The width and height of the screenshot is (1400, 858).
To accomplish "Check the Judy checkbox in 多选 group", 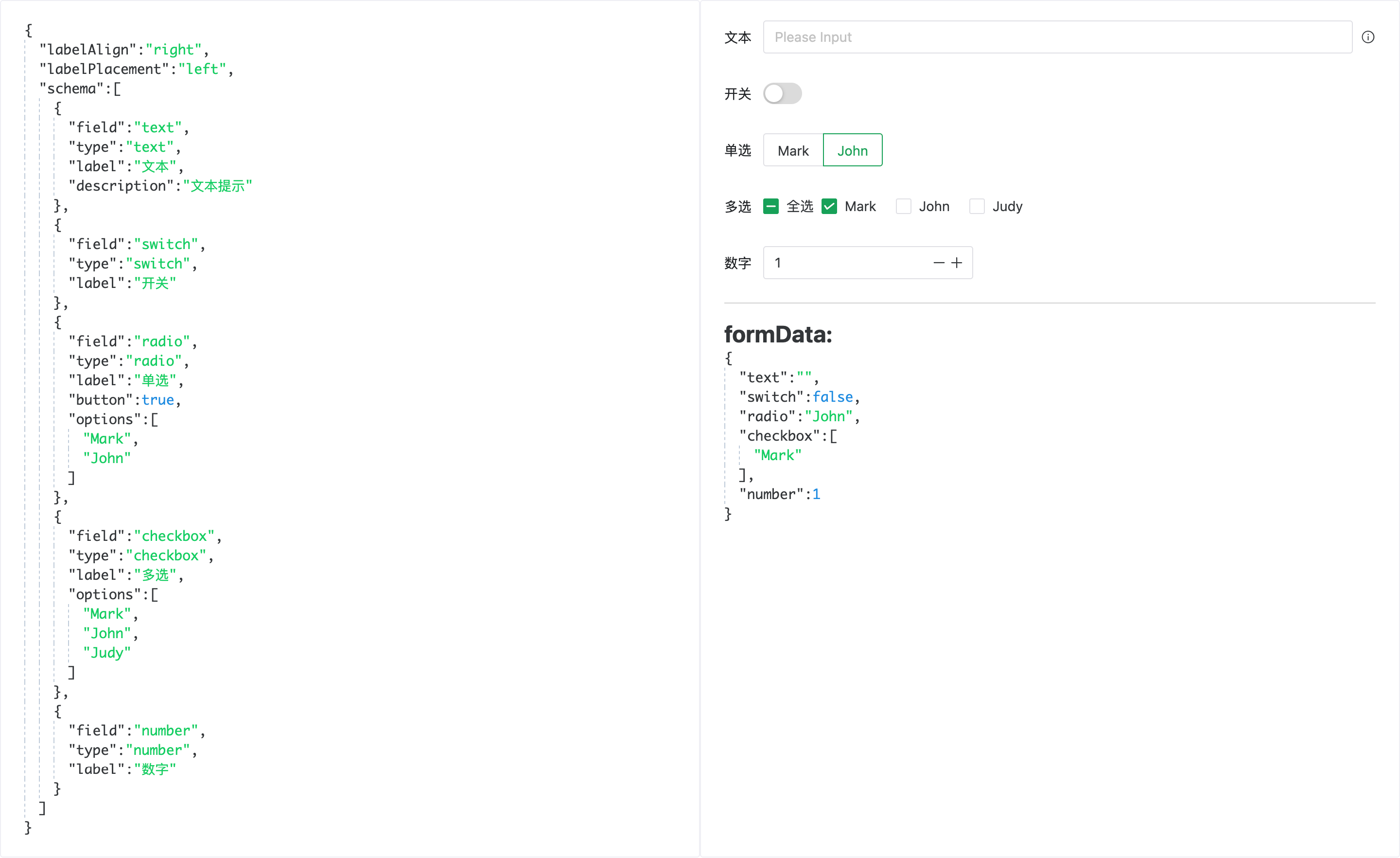I will point(977,206).
